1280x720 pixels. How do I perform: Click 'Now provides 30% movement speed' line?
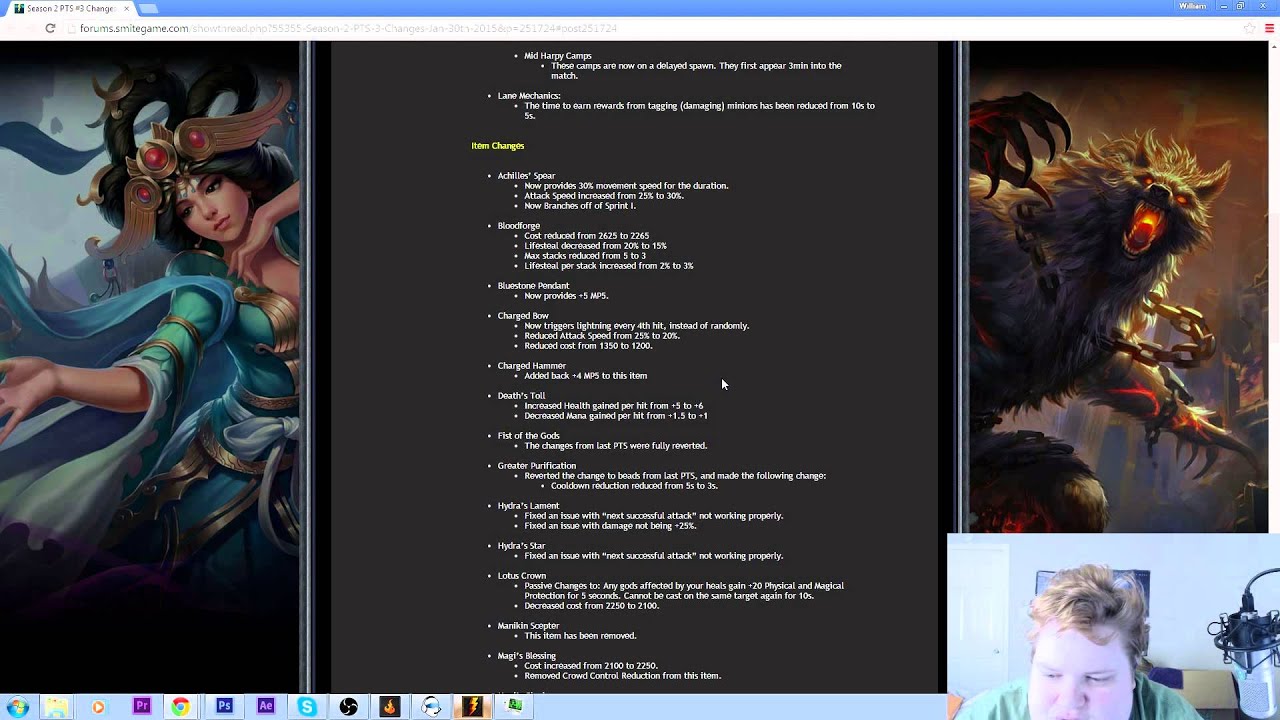pos(626,186)
